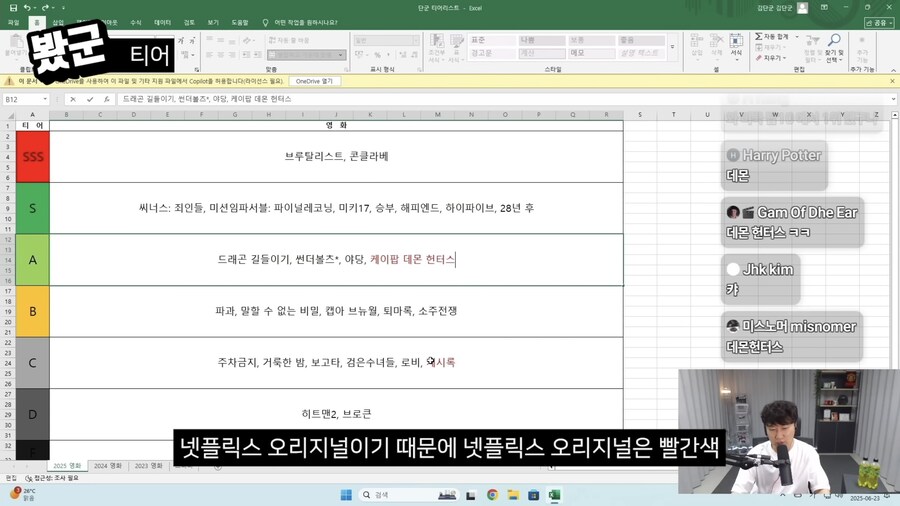900x506 pixels.
Task: Click the Redo arrow icon
Action: coord(45,8)
